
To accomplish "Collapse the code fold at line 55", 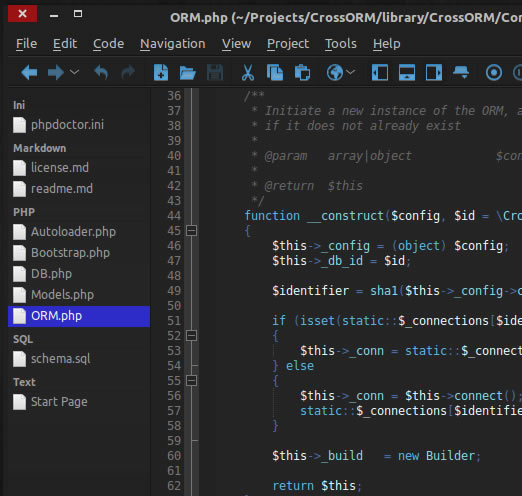I will click(191, 381).
